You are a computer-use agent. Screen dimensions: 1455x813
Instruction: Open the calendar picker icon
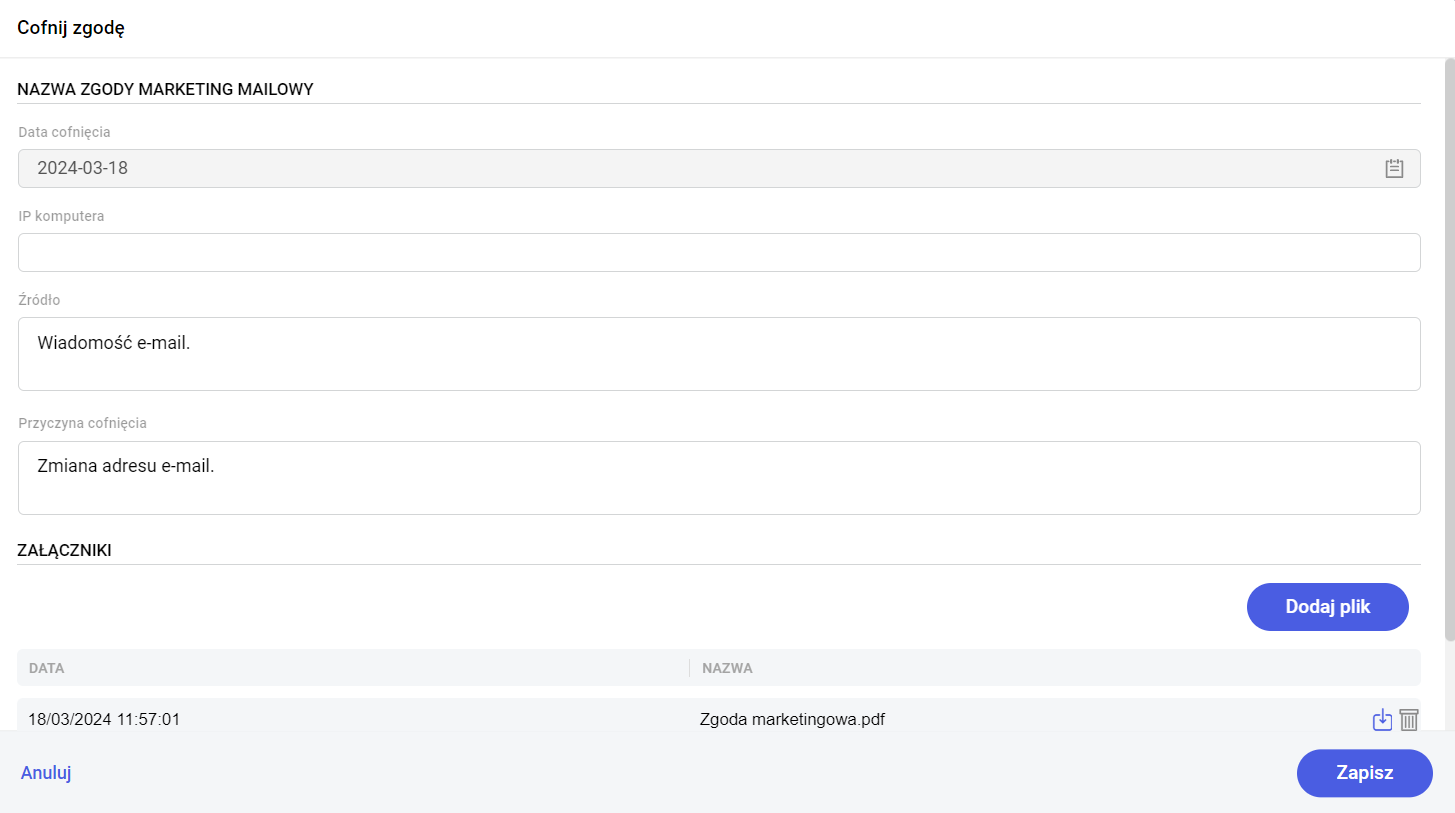[x=1394, y=168]
